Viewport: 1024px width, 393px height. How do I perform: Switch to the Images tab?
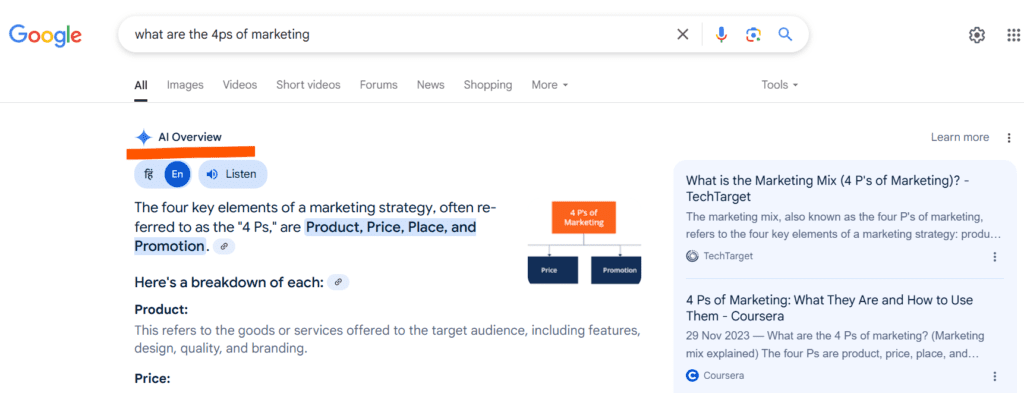[185, 85]
